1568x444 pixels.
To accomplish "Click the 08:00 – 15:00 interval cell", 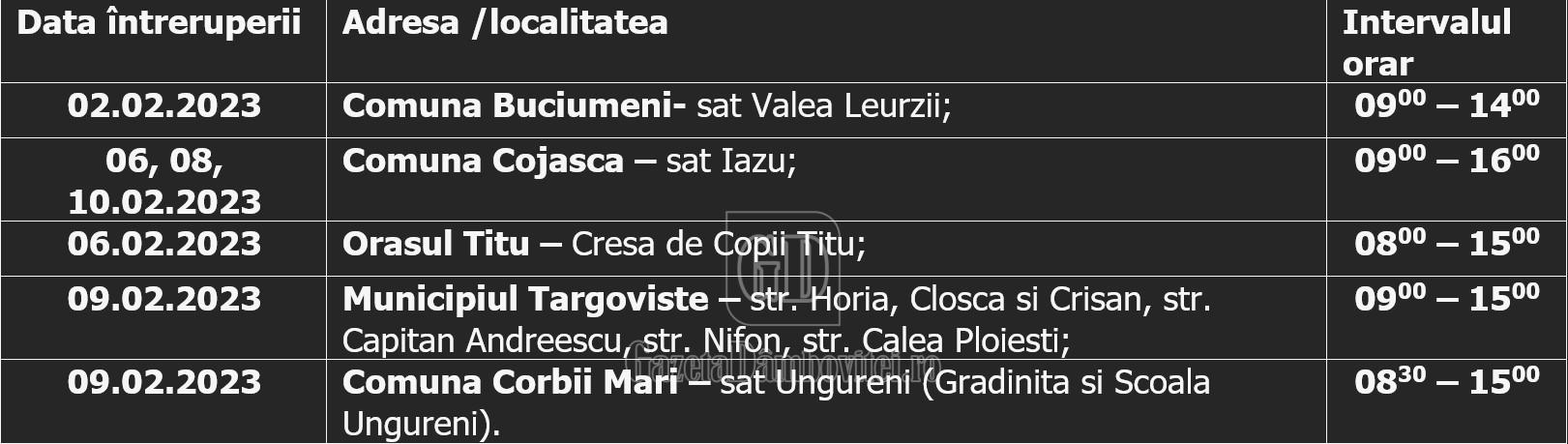I will (x=1446, y=249).
